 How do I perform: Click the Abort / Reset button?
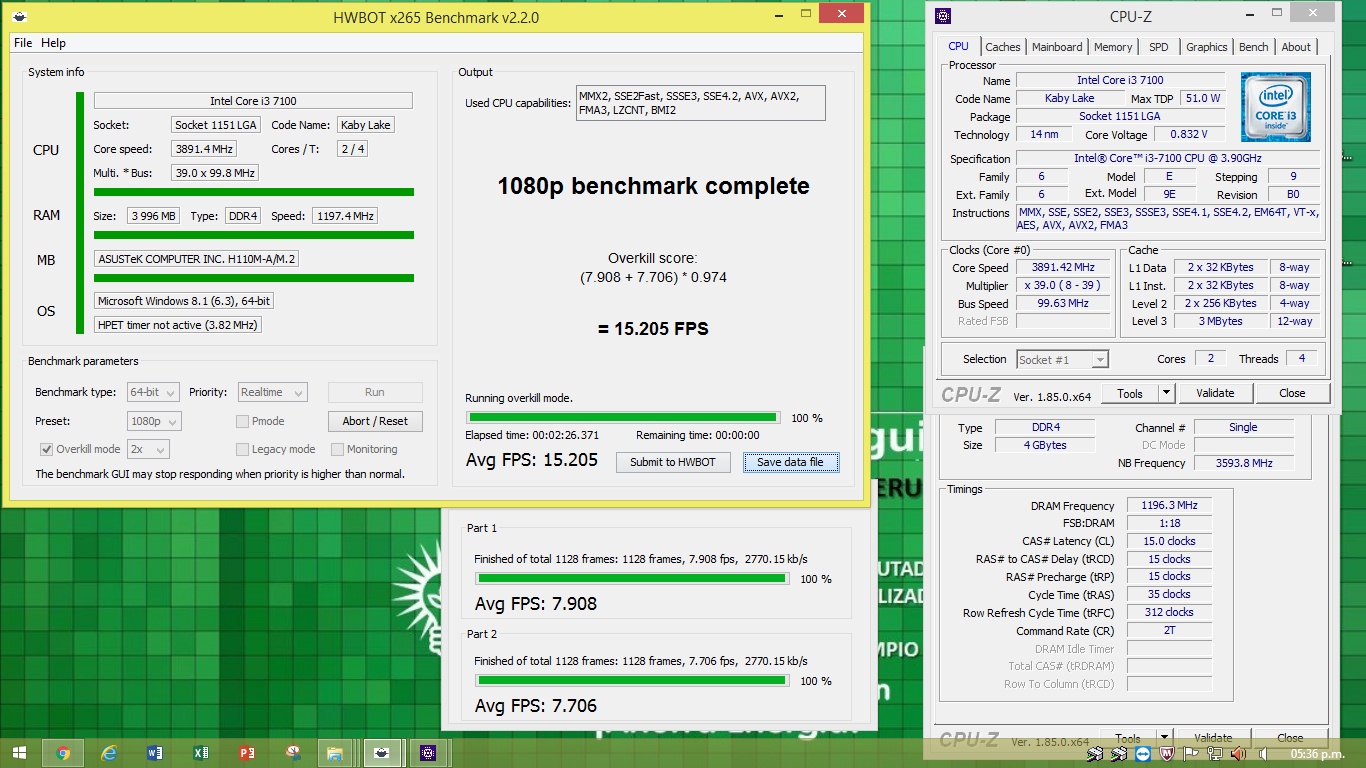(376, 421)
